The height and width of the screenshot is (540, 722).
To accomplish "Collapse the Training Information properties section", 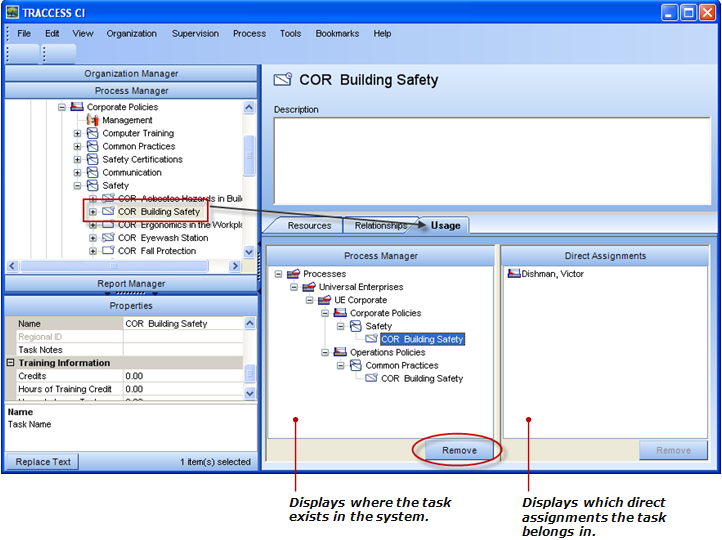I will (x=11, y=363).
